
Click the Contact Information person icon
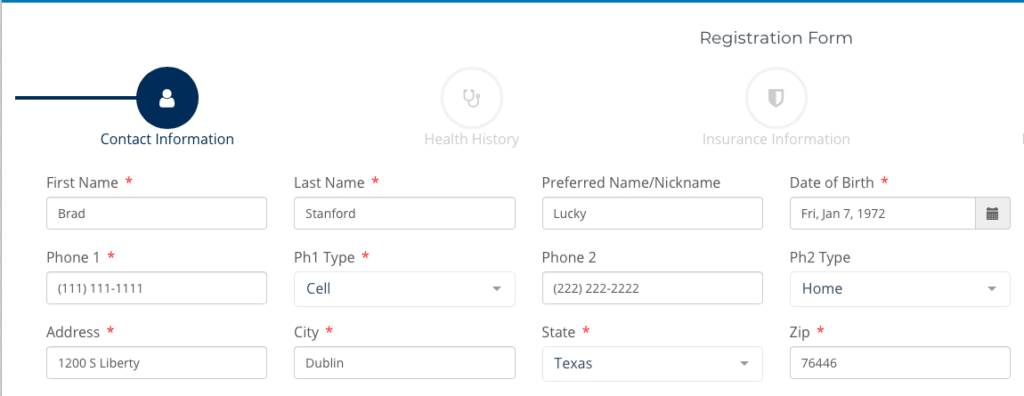coord(167,98)
